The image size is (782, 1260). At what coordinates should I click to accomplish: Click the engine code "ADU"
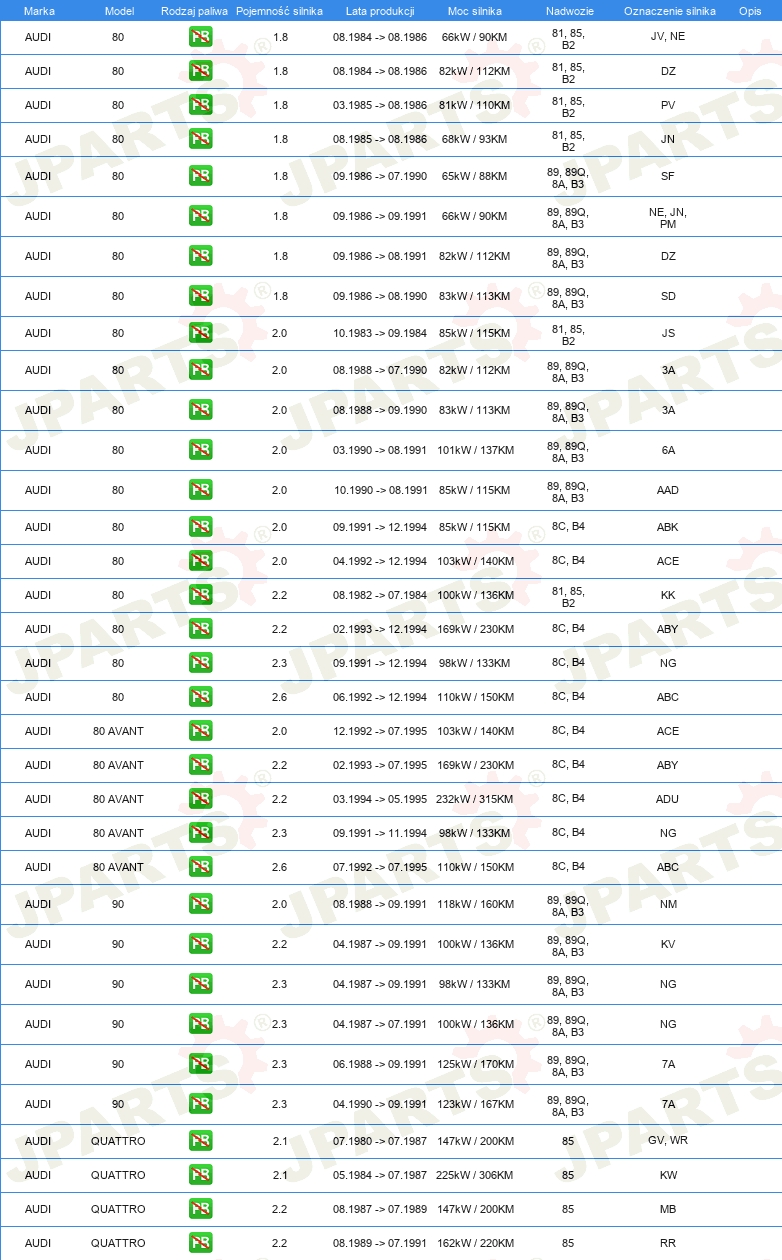tap(668, 799)
